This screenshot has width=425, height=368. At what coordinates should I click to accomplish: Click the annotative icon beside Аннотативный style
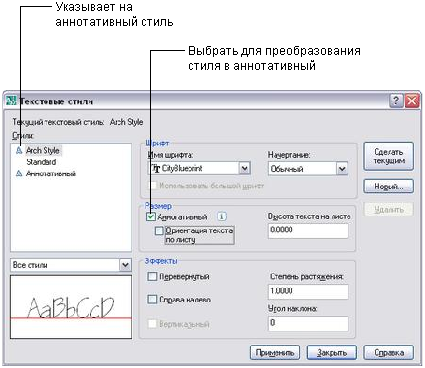(x=19, y=173)
